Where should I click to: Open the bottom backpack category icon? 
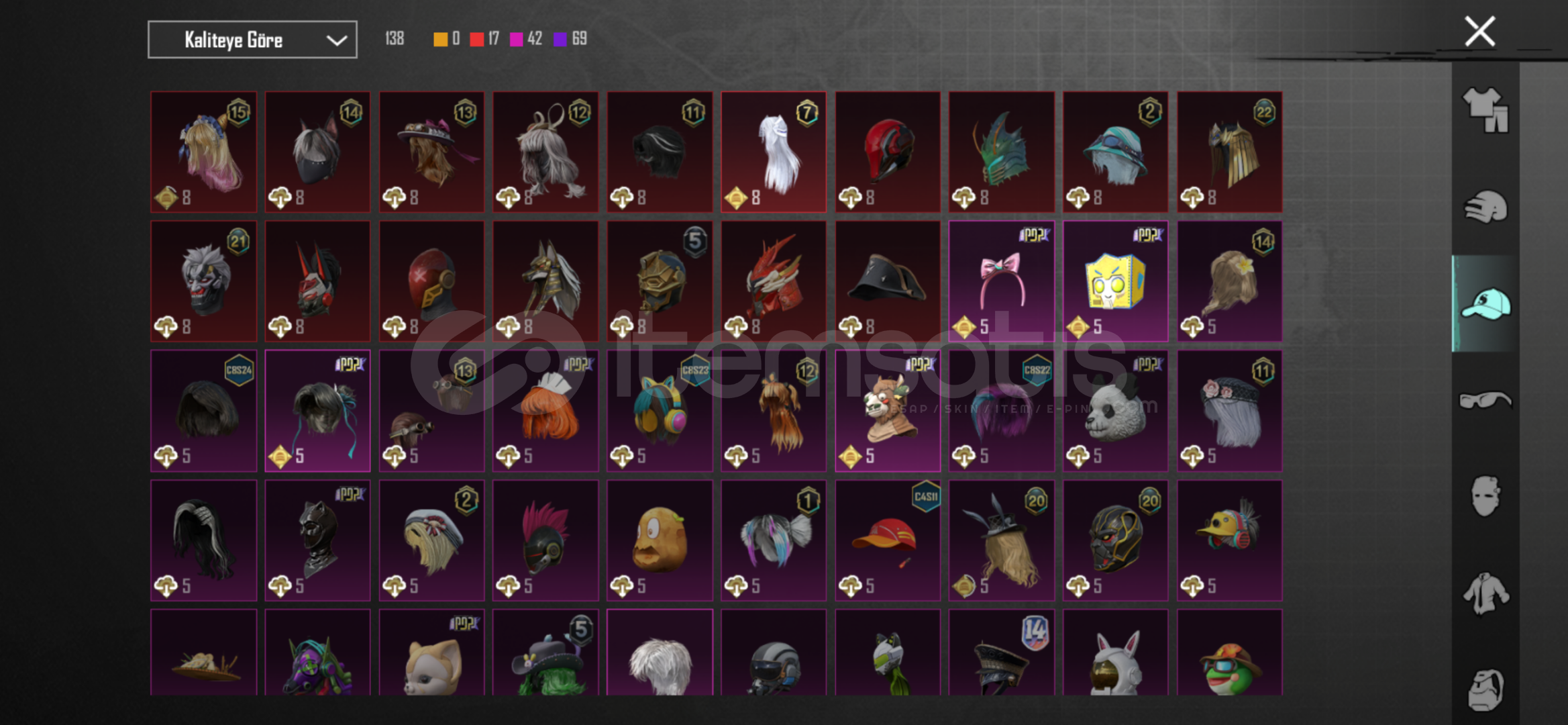(1485, 689)
